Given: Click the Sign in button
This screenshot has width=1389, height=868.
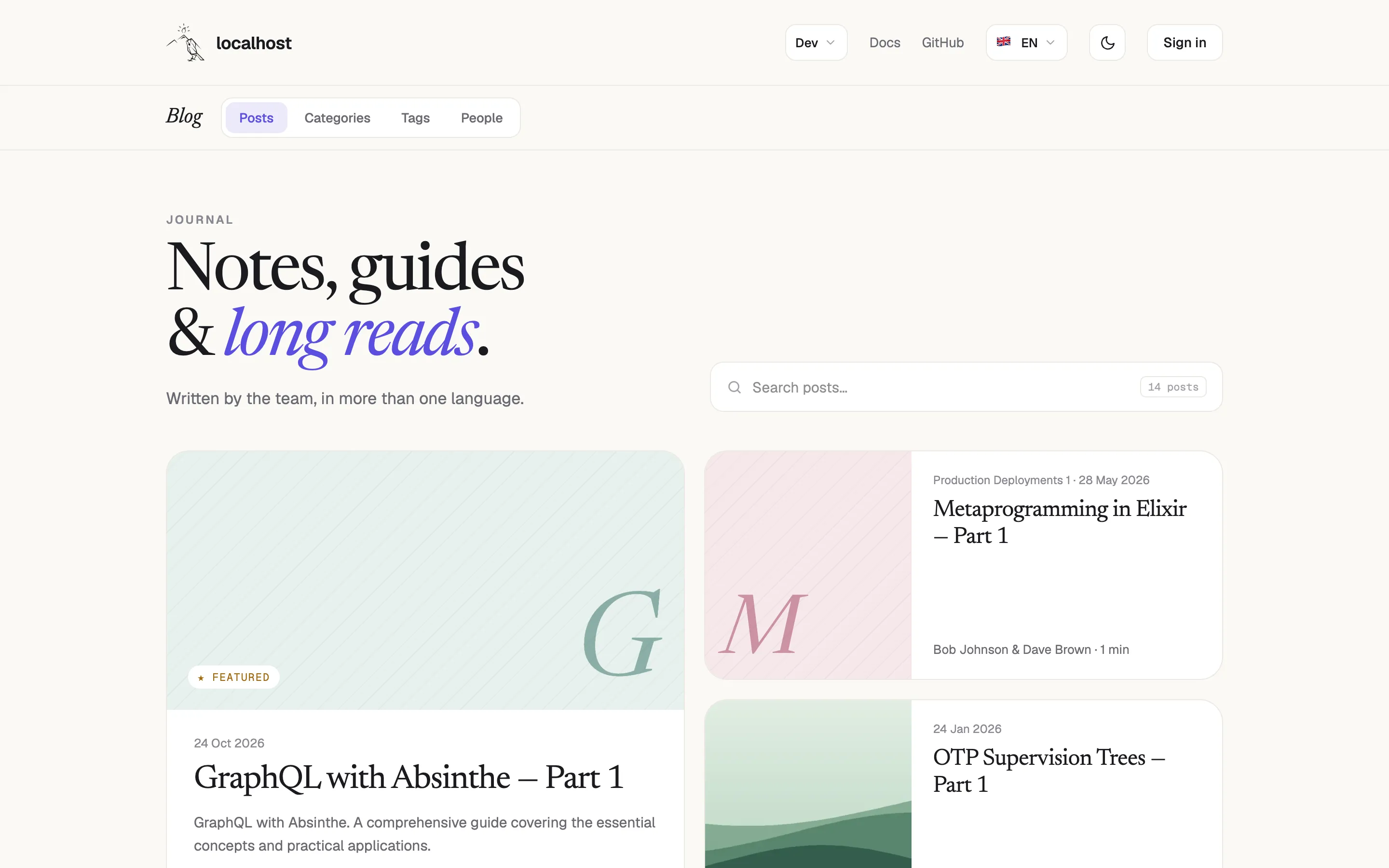Looking at the screenshot, I should click(x=1185, y=42).
